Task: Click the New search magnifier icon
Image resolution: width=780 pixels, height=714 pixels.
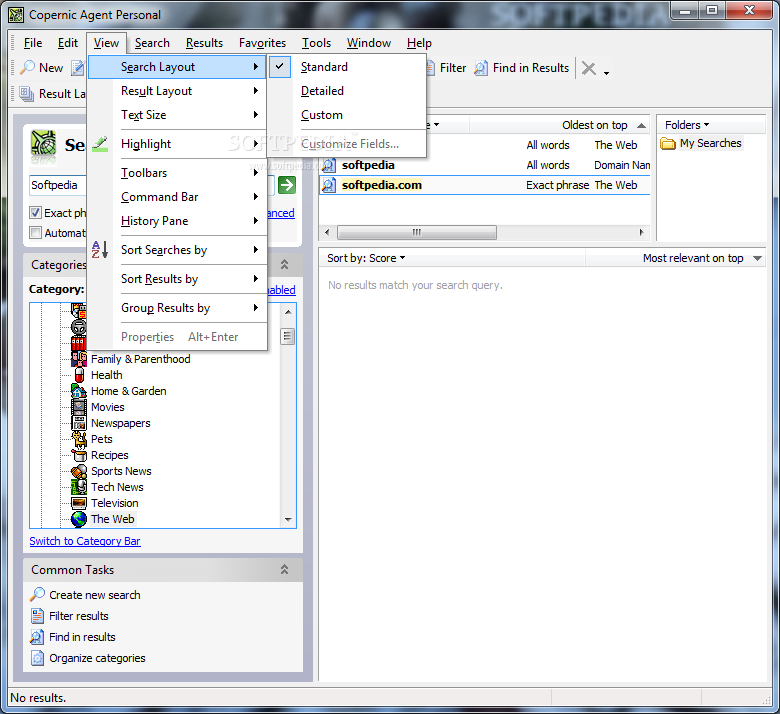Action: pos(27,68)
